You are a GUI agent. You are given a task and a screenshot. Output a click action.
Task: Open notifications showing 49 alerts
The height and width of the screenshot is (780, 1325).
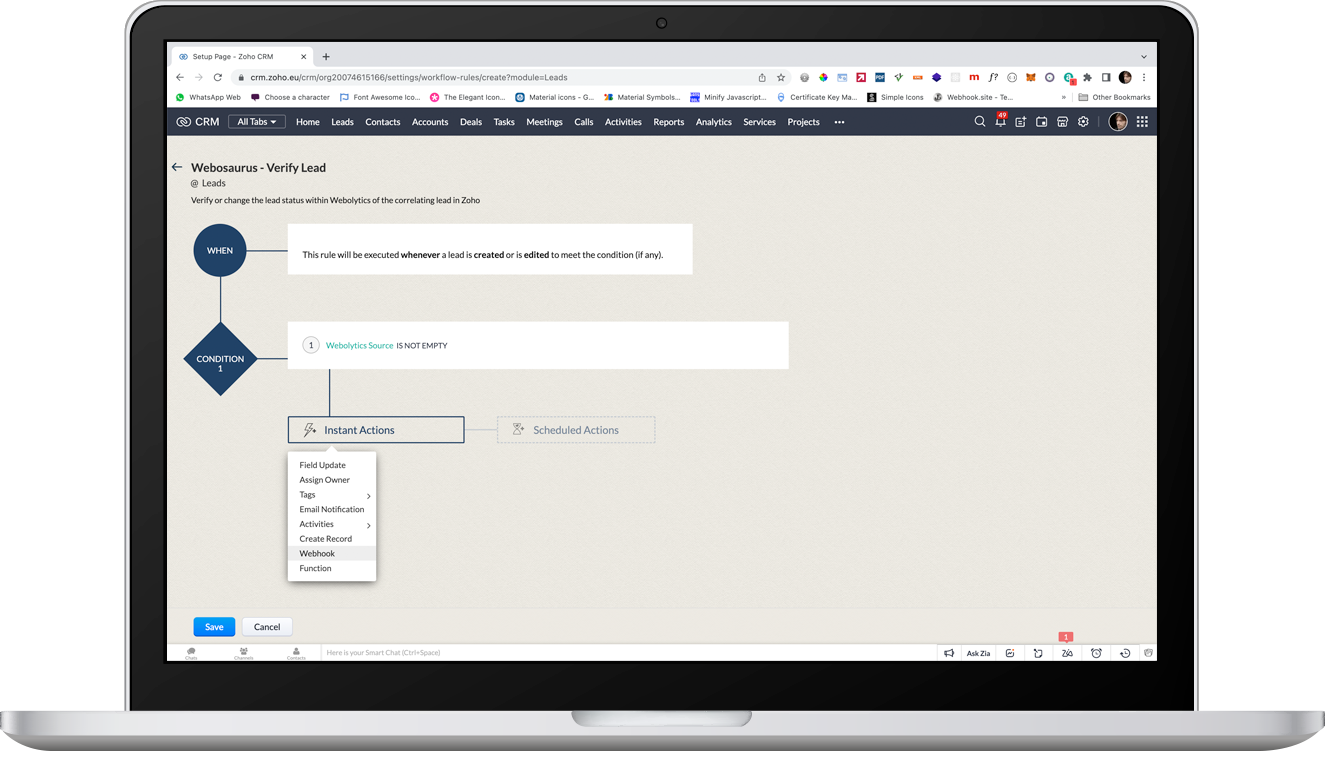1001,122
